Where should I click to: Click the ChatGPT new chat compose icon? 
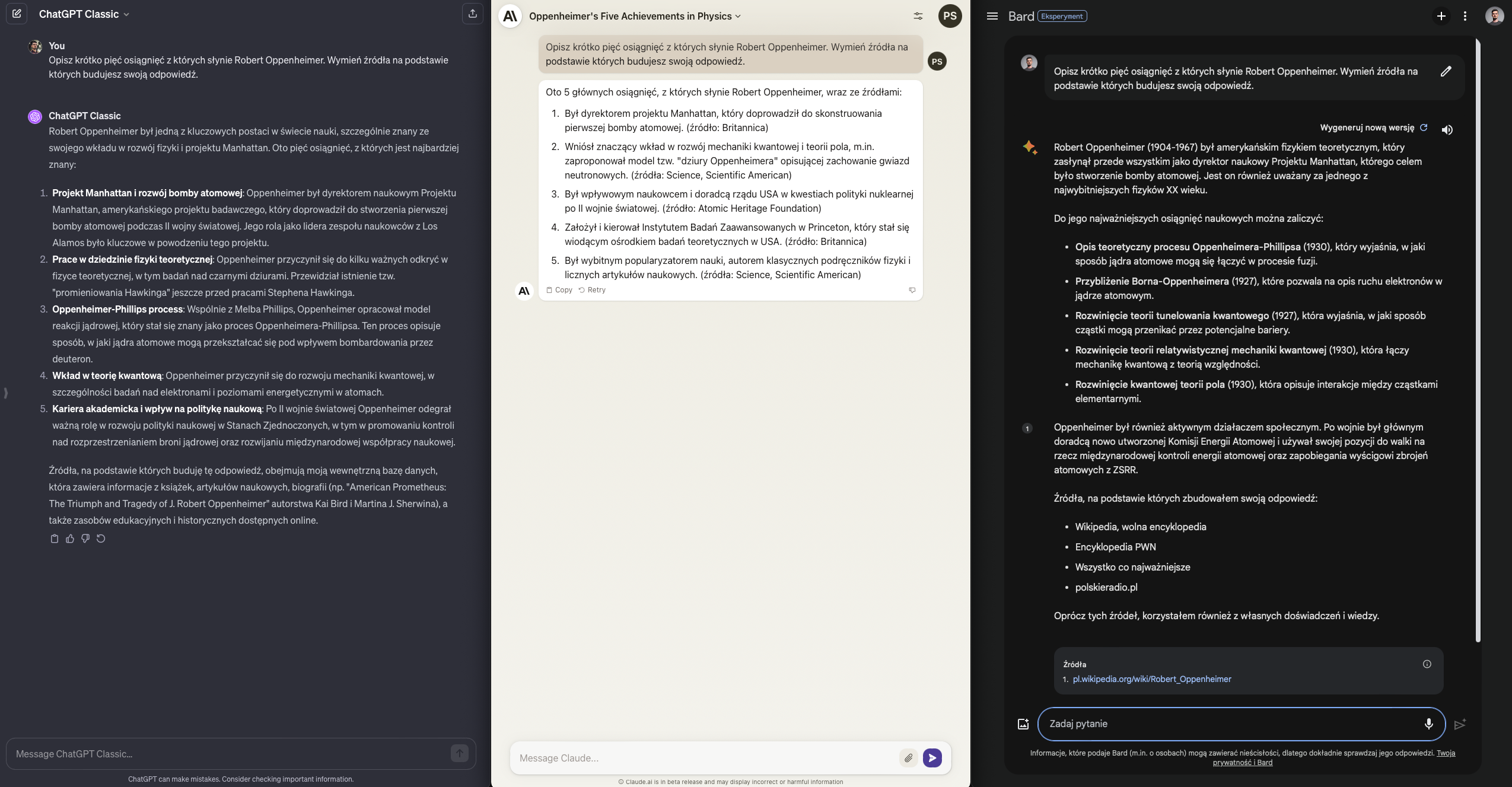17,14
